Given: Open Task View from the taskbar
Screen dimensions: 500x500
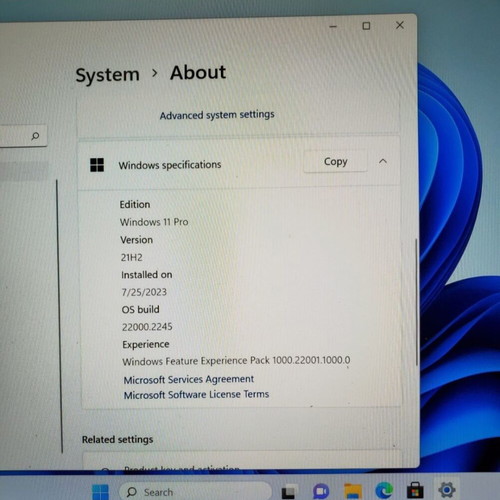Looking at the screenshot, I should coord(288,492).
